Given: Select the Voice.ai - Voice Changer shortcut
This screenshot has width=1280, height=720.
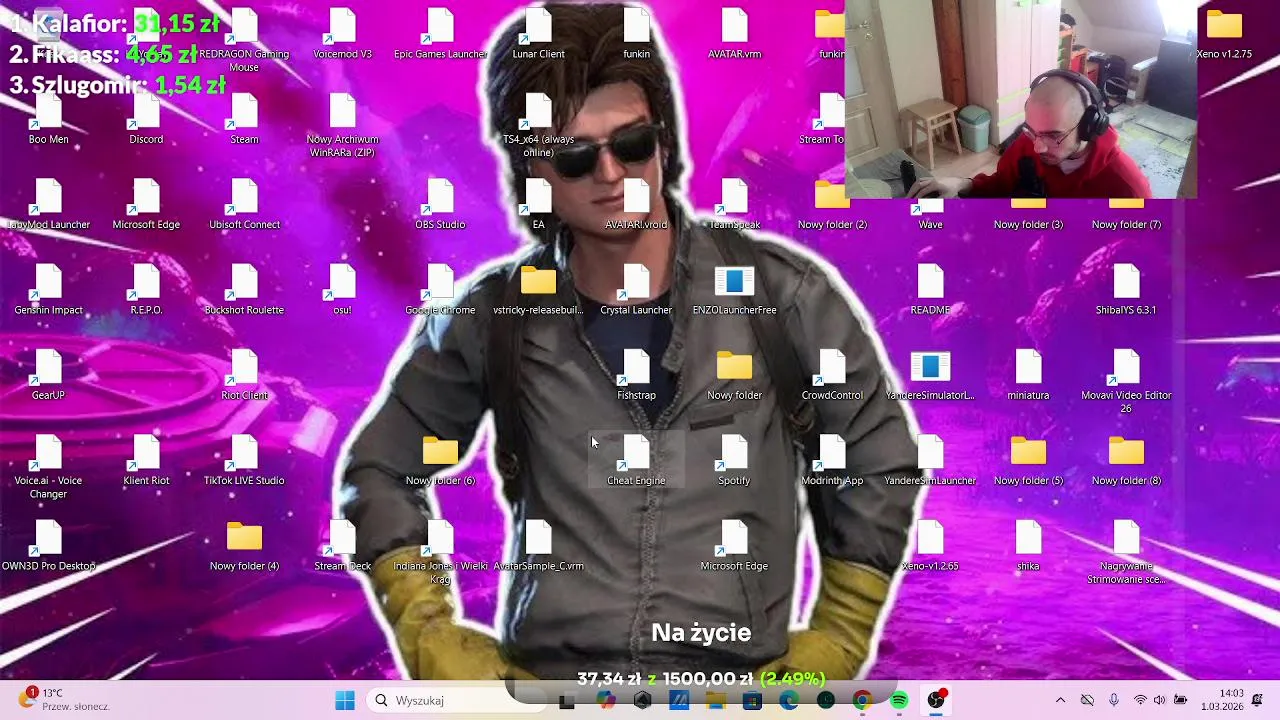Looking at the screenshot, I should point(48,468).
